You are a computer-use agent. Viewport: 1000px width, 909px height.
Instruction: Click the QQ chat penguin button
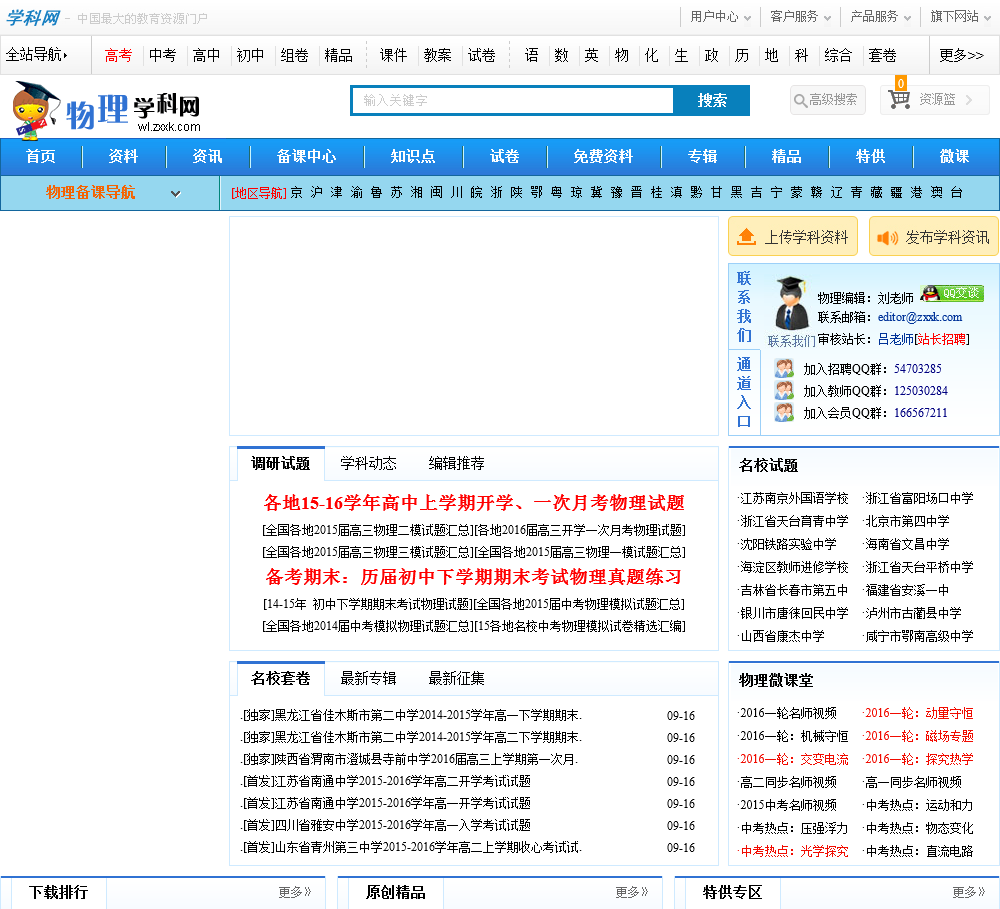[952, 293]
